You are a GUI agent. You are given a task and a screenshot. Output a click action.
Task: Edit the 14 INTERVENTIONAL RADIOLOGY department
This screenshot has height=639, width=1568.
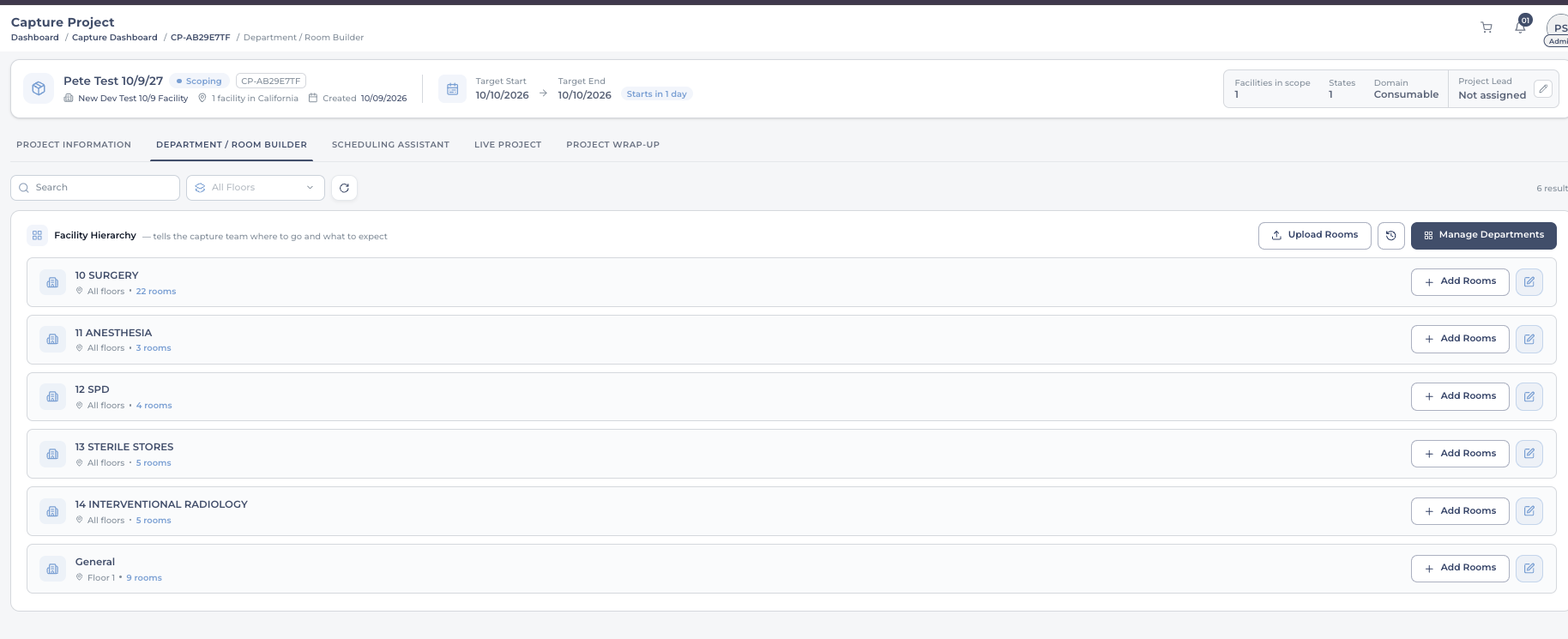click(1529, 511)
